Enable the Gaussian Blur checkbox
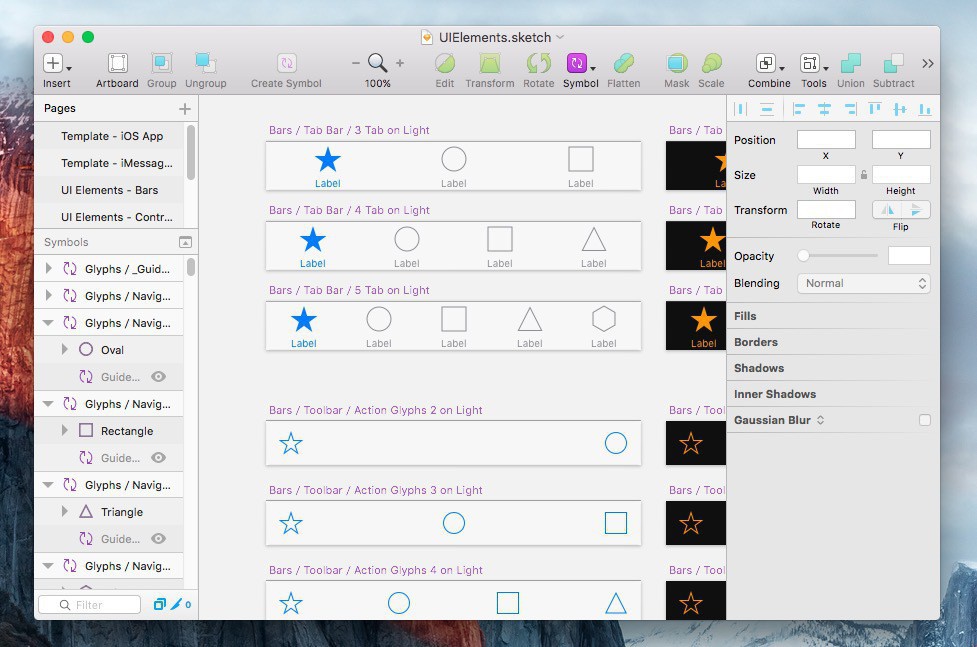This screenshot has height=647, width=977. point(925,420)
